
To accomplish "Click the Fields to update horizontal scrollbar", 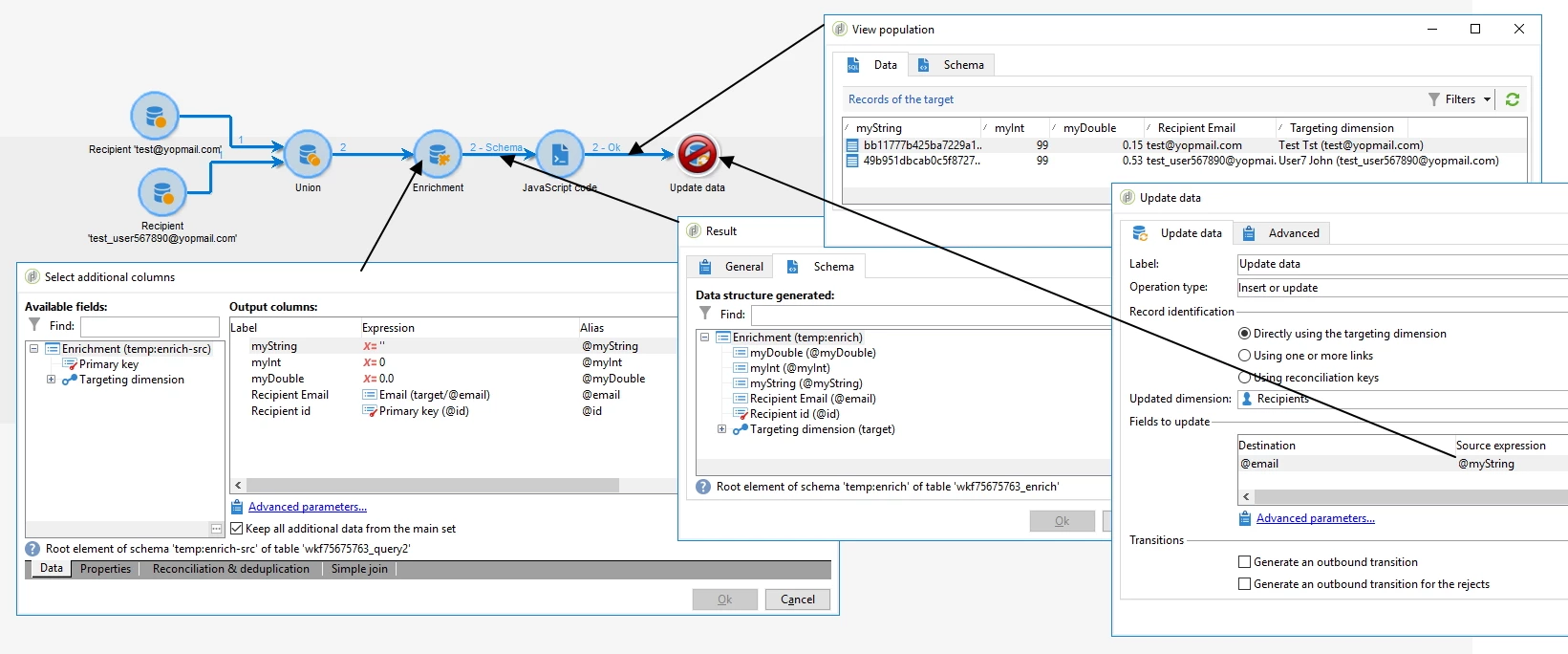I will click(1411, 497).
